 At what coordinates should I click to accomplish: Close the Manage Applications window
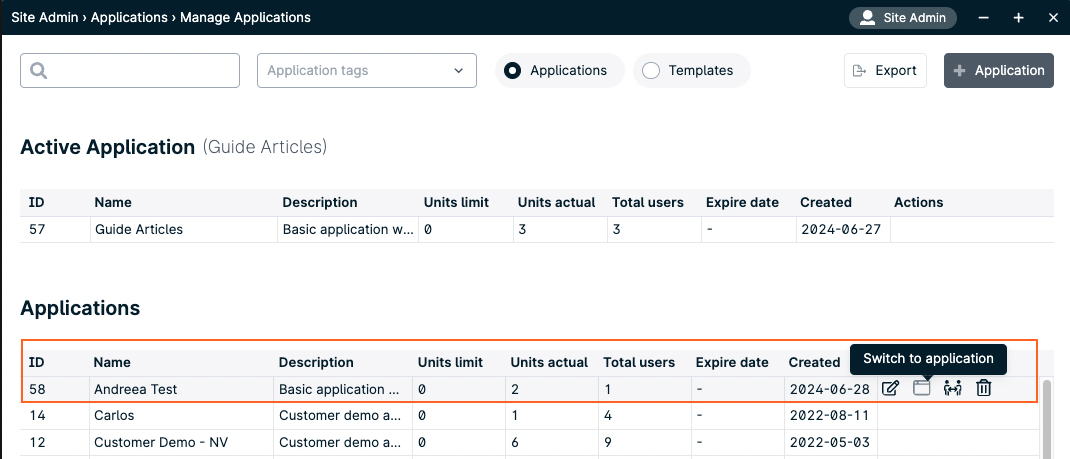(x=1052, y=18)
